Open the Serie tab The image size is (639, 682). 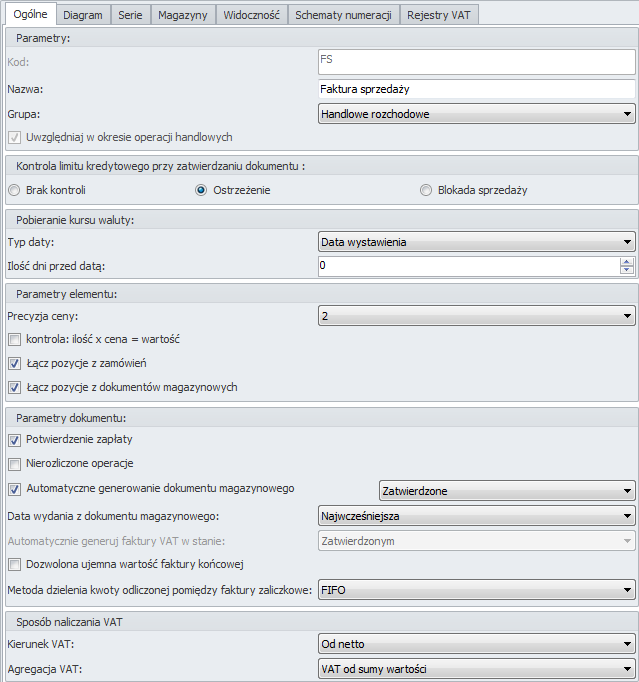click(130, 15)
